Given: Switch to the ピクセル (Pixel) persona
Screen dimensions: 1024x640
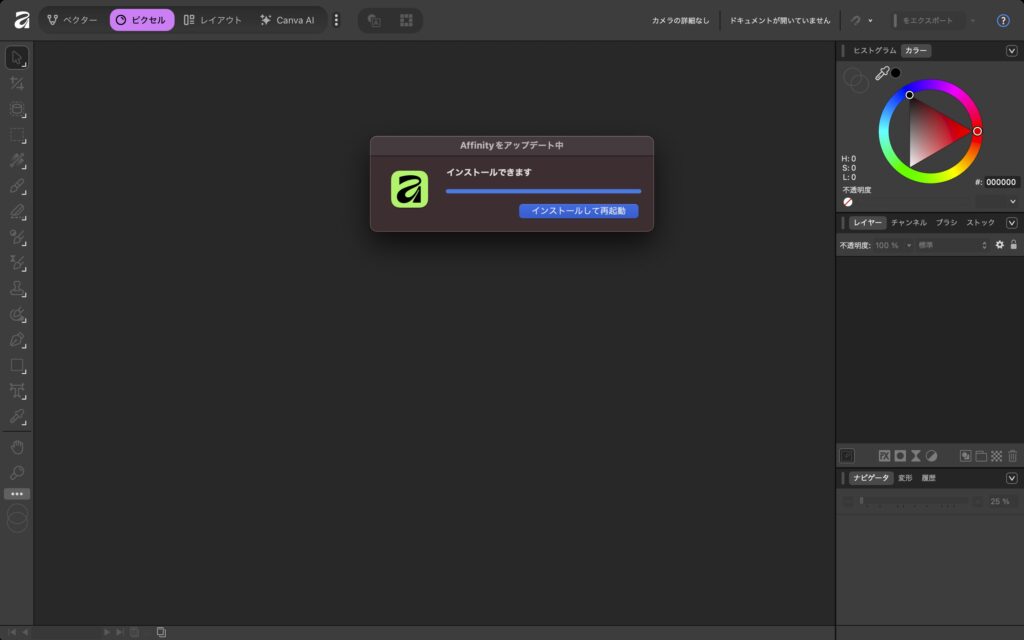Looking at the screenshot, I should click(x=141, y=20).
